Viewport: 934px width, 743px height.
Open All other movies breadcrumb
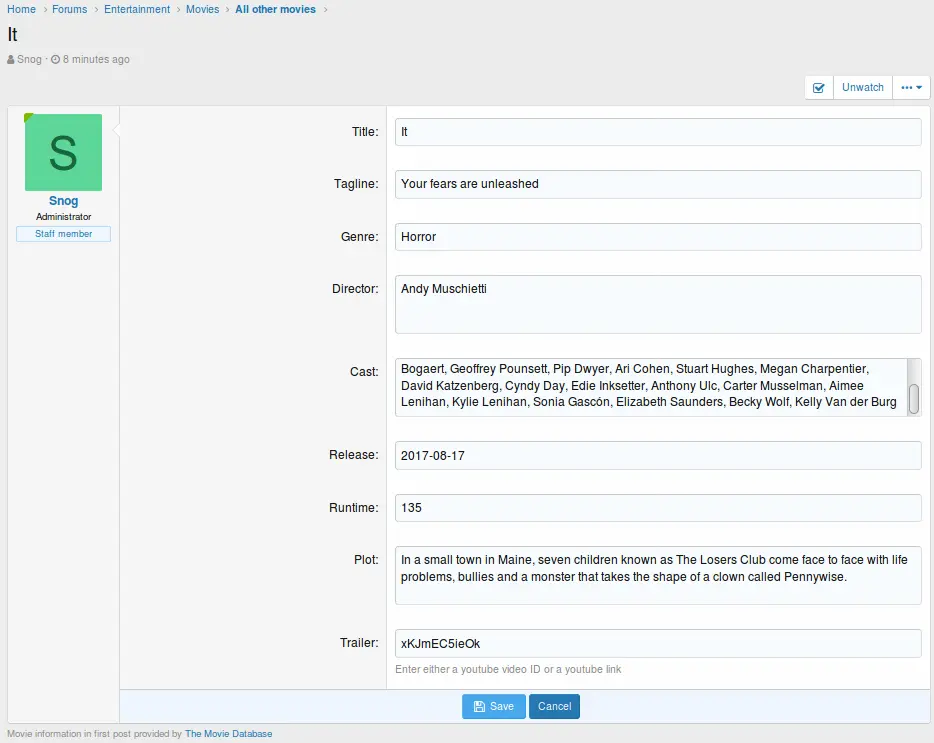pos(275,9)
